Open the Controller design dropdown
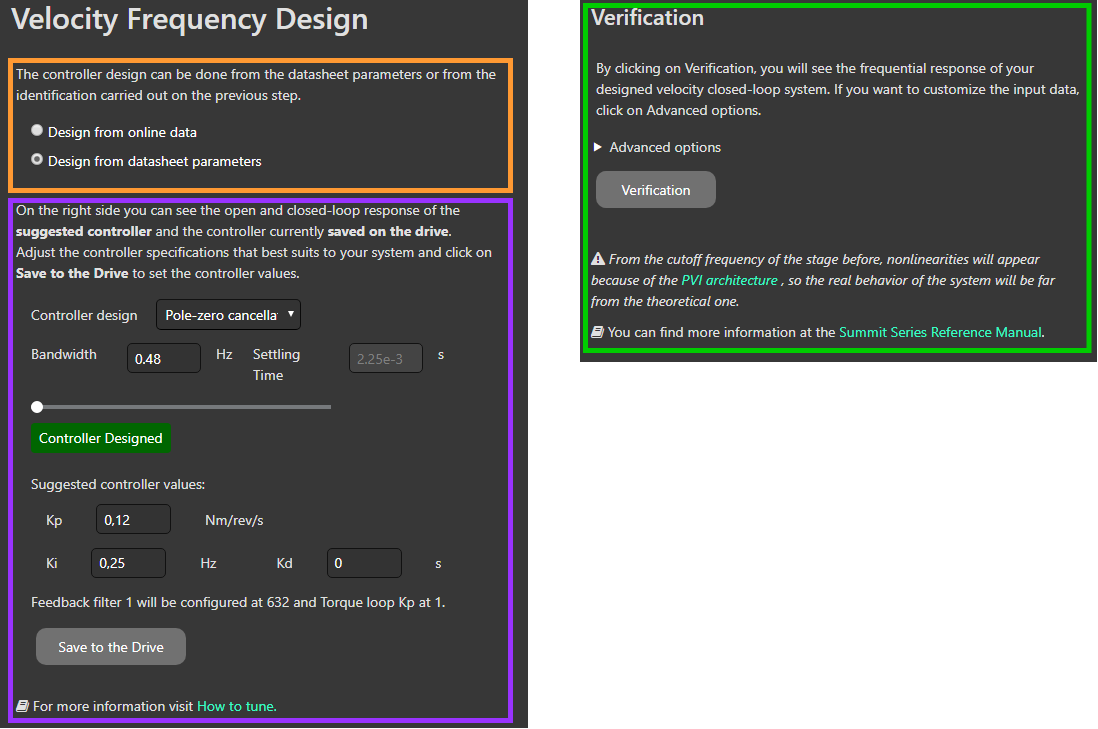This screenshot has width=1098, height=729. point(228,315)
